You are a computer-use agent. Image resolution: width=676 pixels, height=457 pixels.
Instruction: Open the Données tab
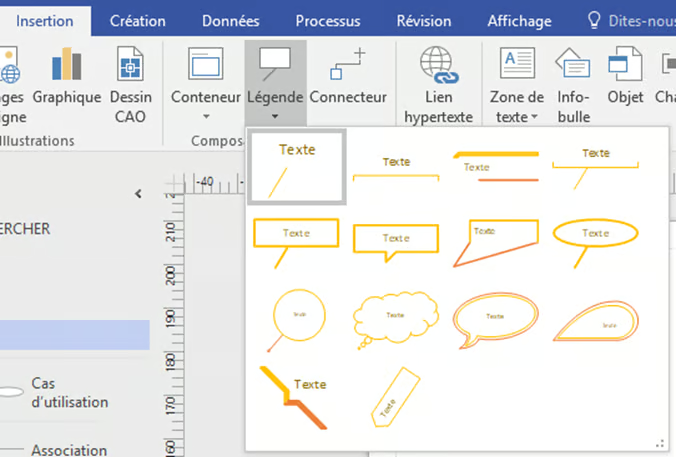(x=230, y=21)
